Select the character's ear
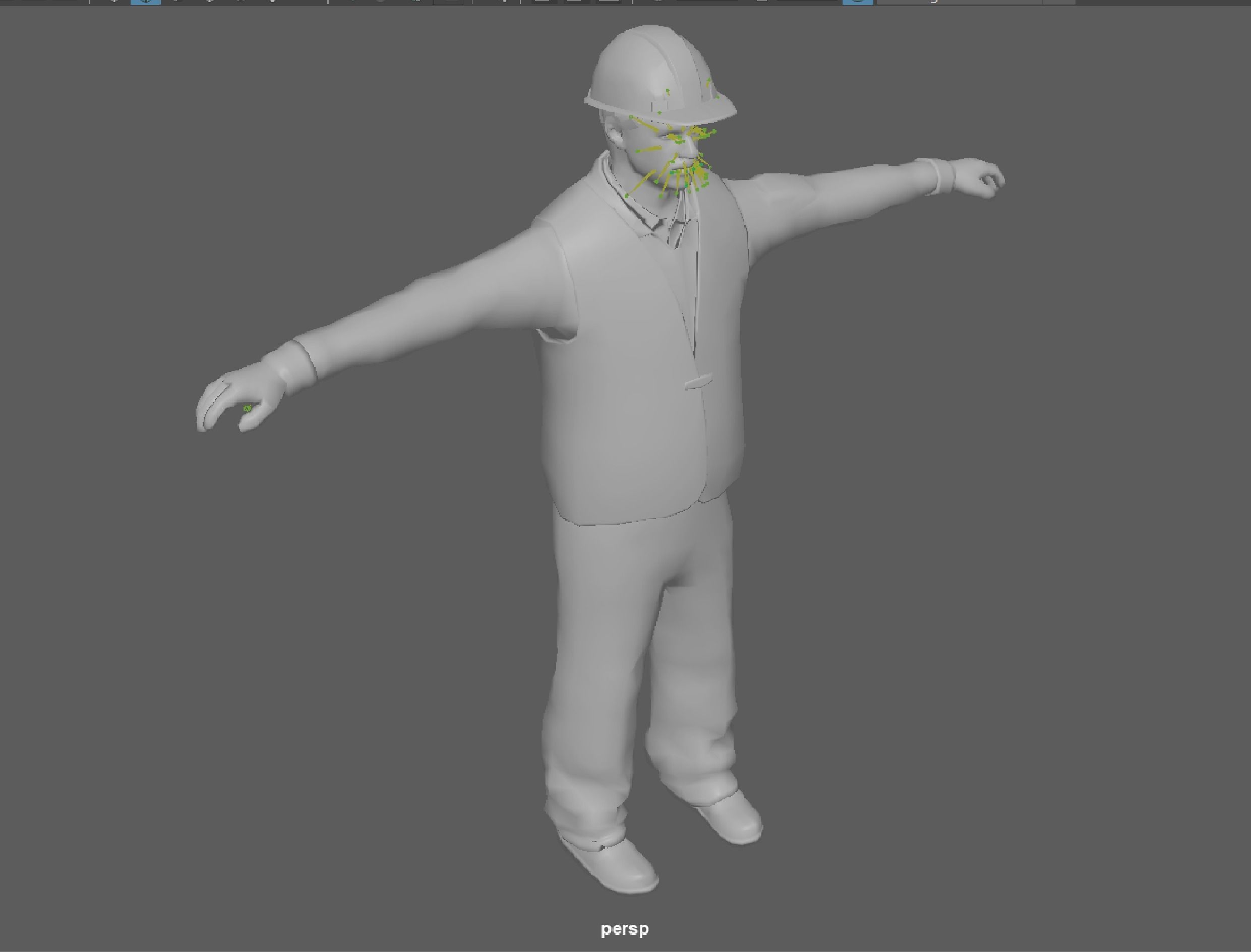Screen dimensions: 1251x952 [615, 135]
